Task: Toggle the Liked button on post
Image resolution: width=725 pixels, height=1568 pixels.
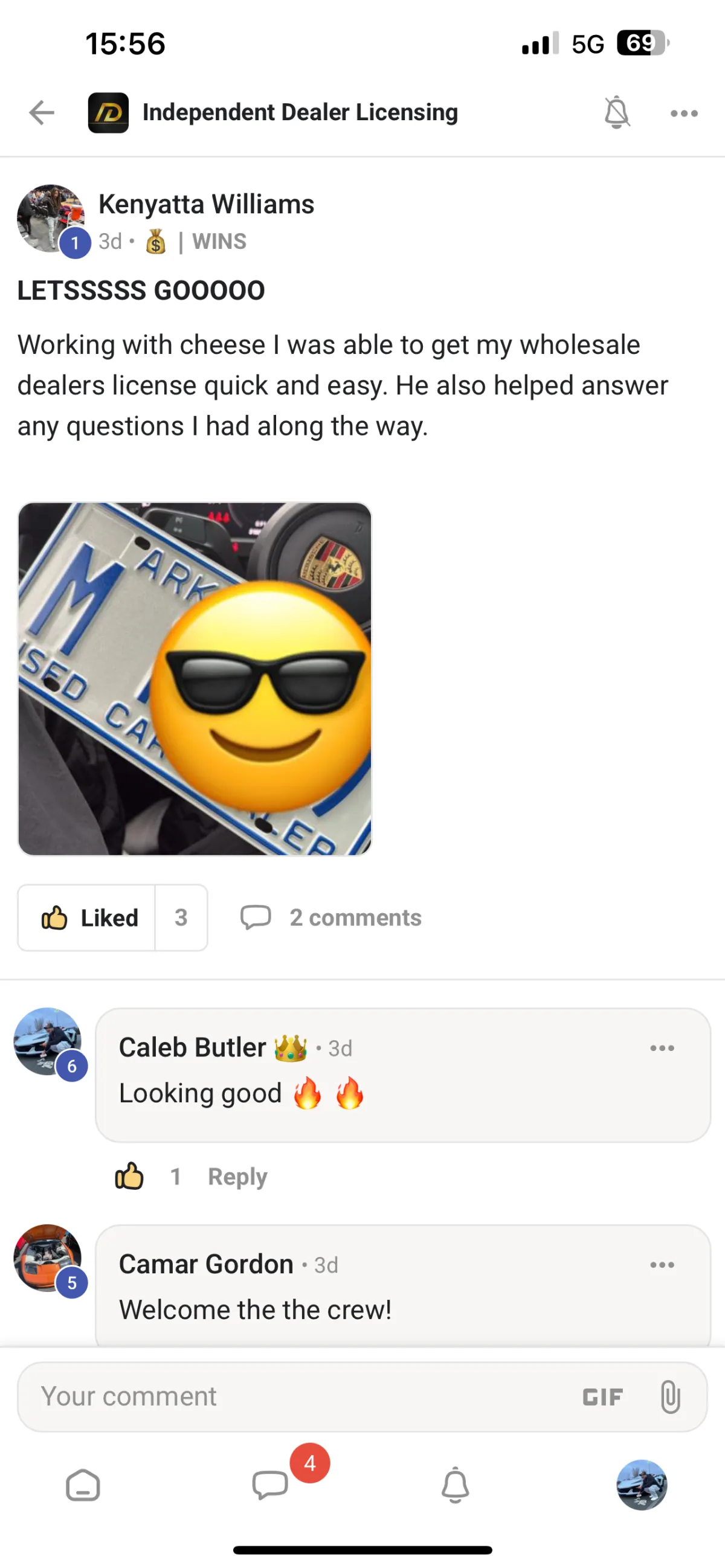Action: (x=87, y=917)
